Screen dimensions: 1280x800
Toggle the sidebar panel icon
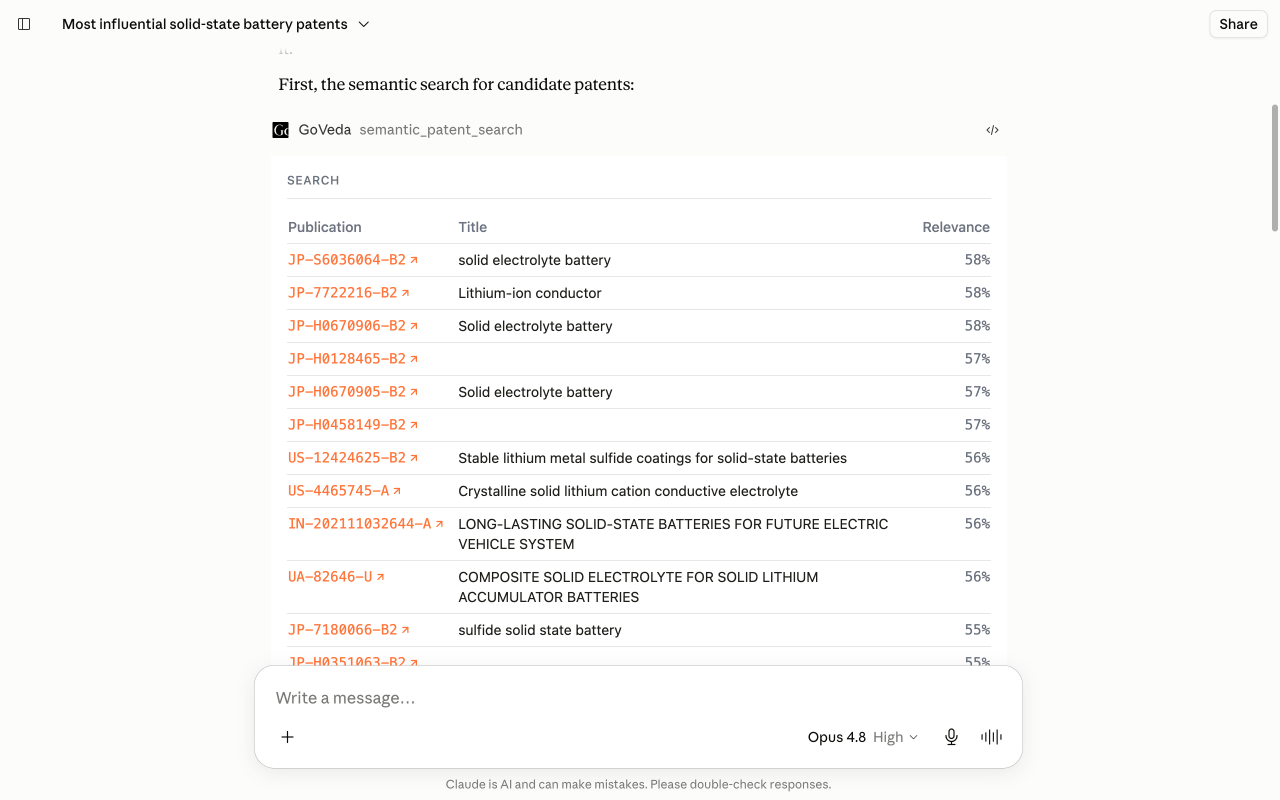24,24
